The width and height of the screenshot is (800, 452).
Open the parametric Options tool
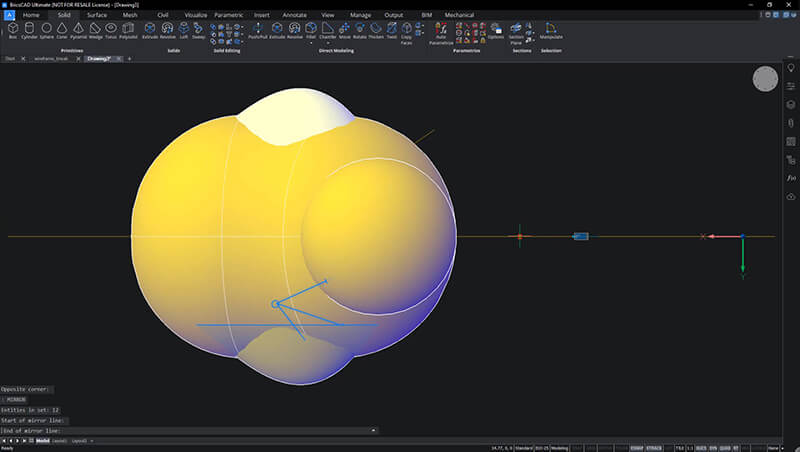coord(495,30)
